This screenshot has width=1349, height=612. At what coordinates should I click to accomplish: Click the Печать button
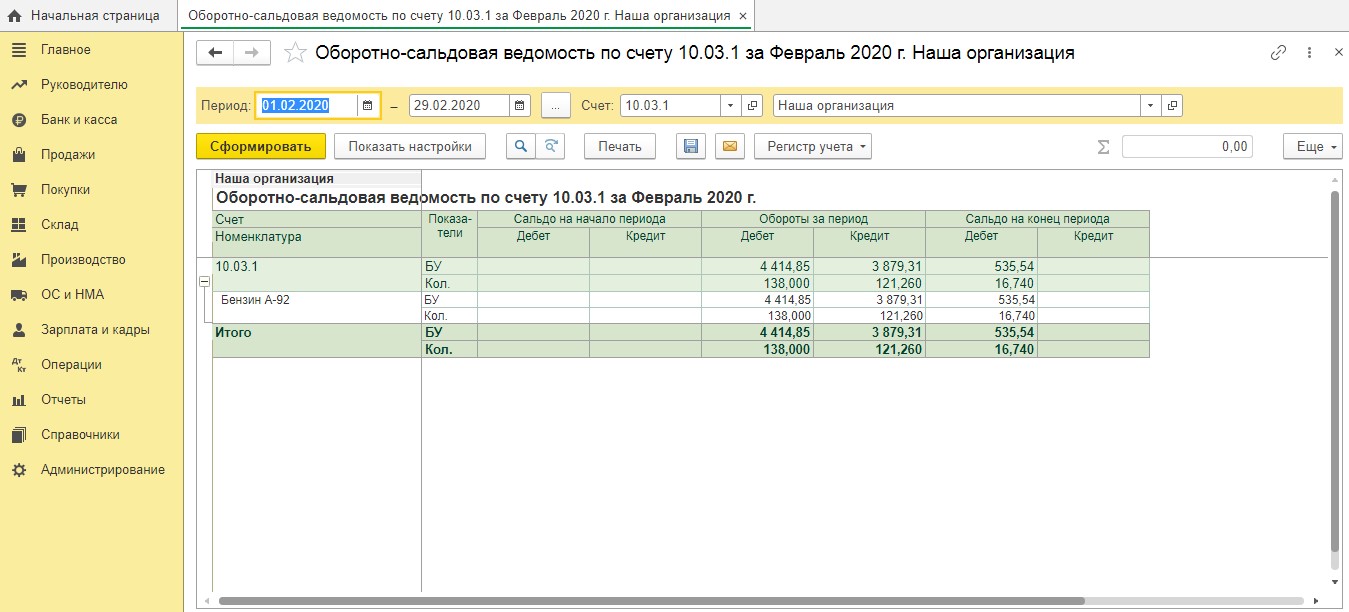click(x=620, y=146)
